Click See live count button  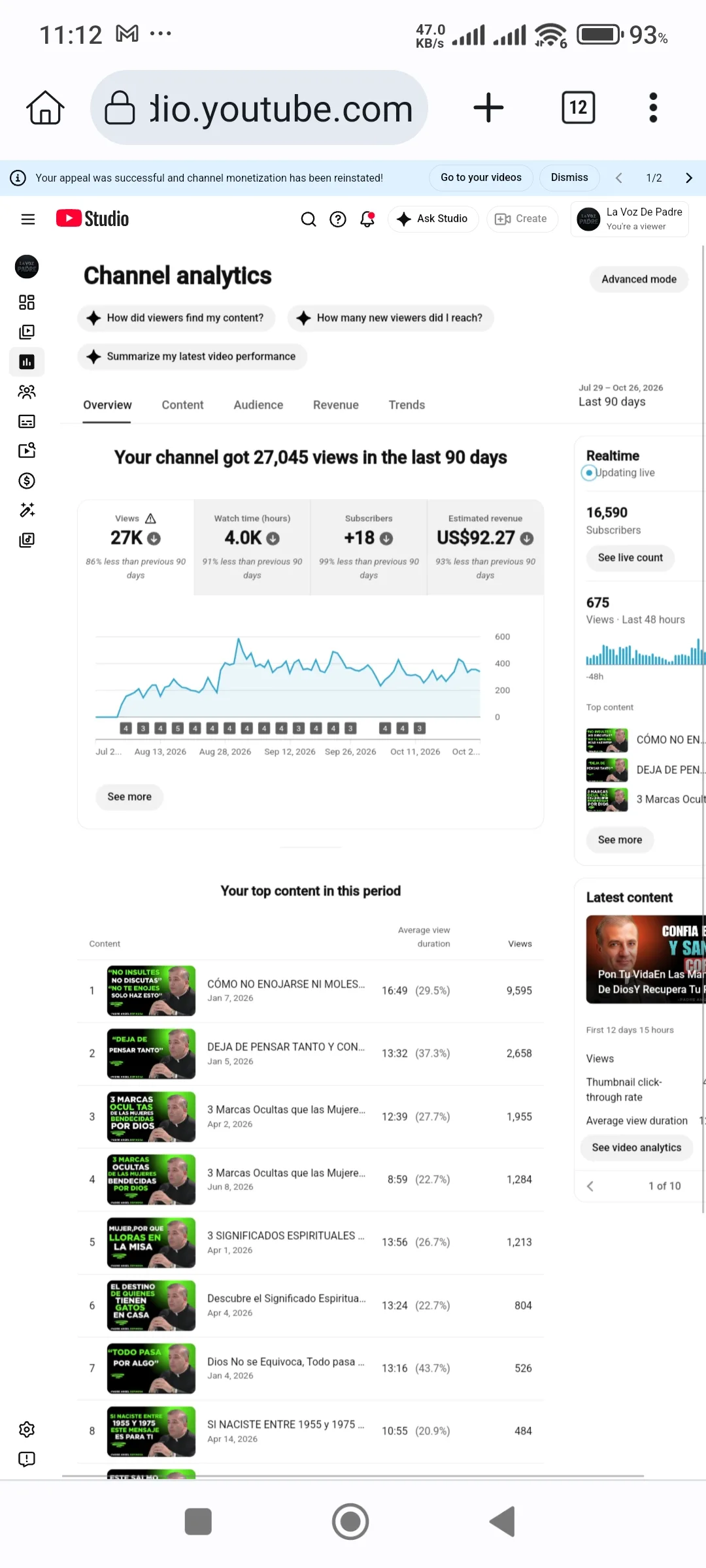[630, 558]
